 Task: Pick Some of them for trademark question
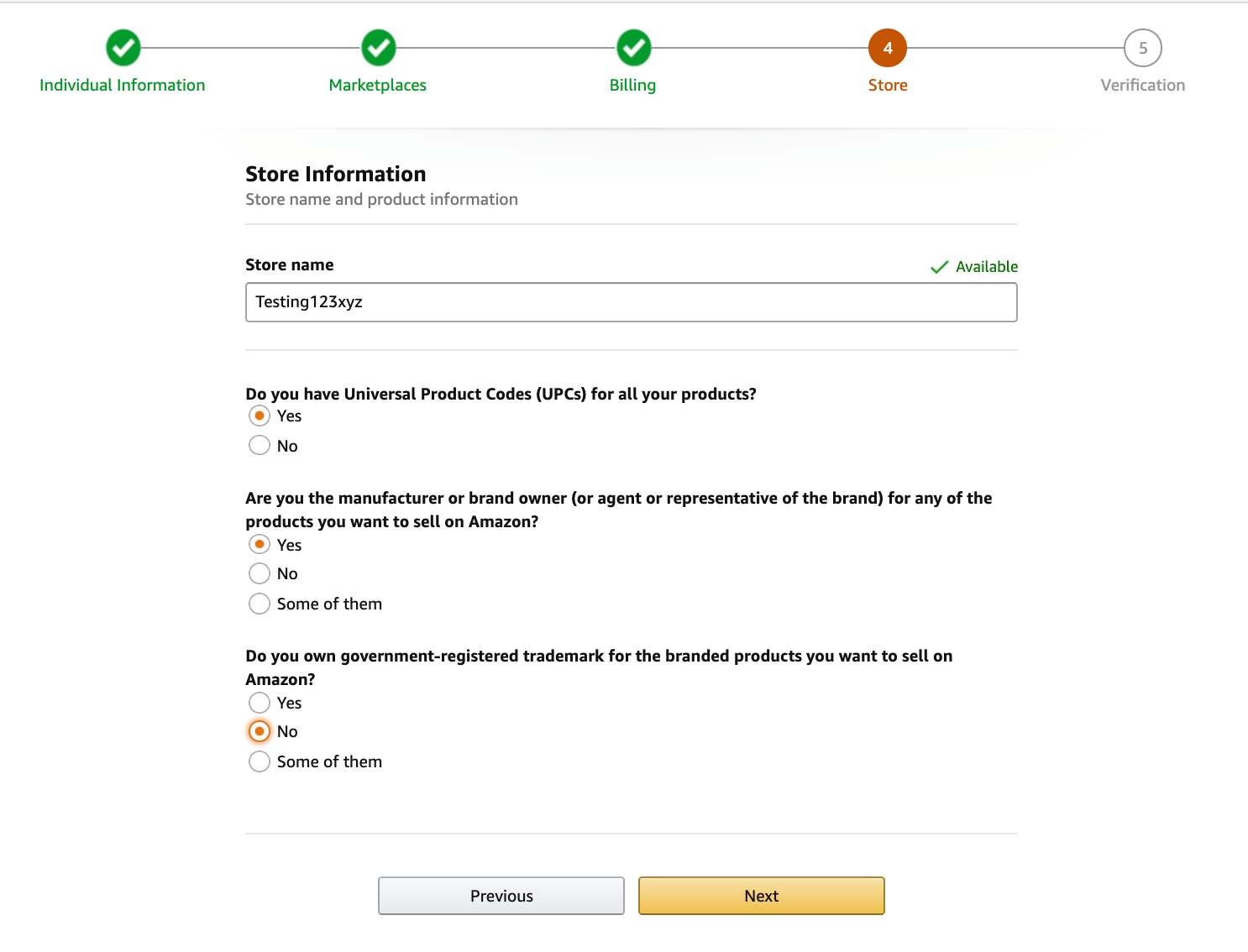coord(260,761)
